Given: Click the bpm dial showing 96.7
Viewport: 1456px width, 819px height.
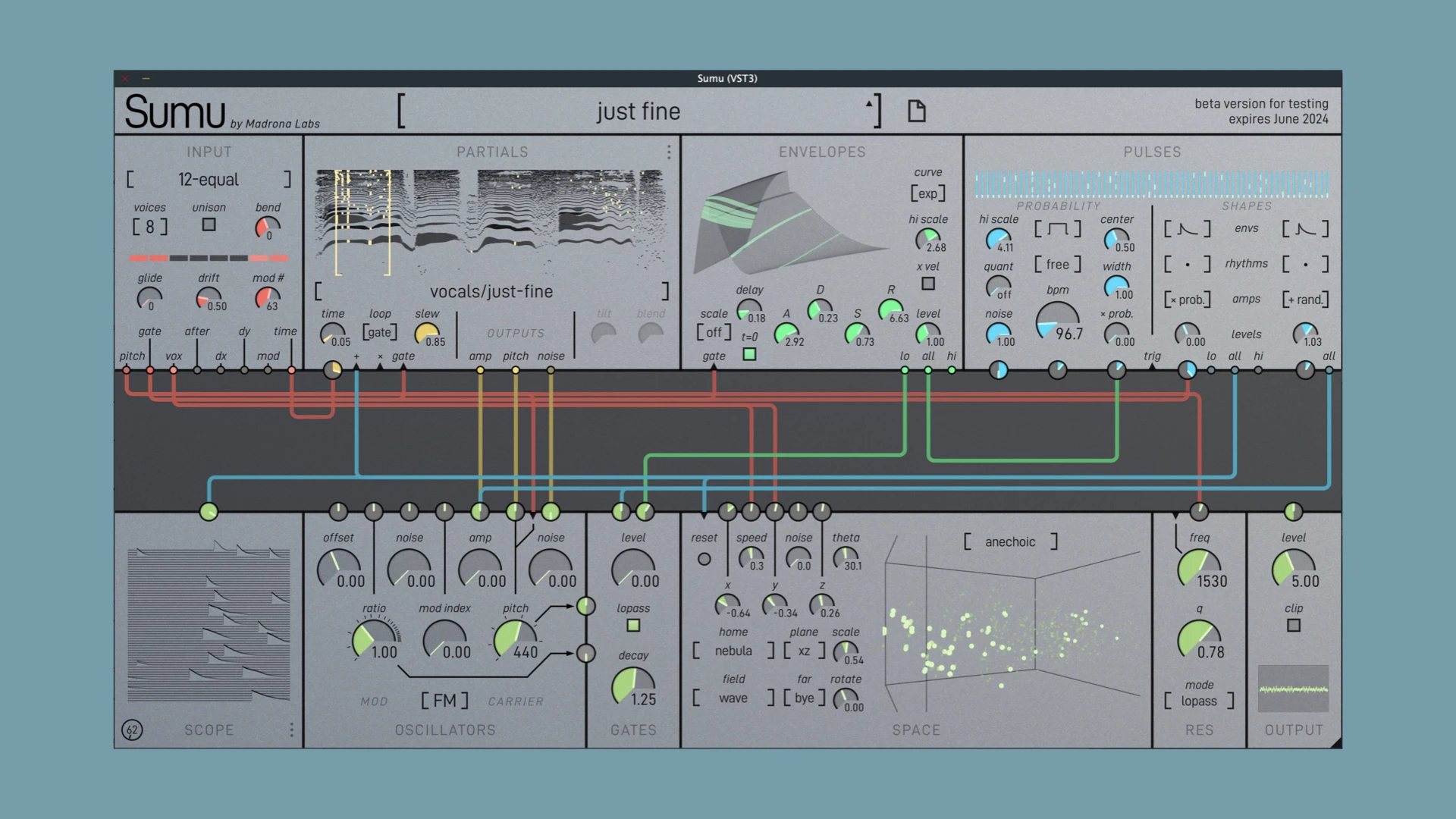Looking at the screenshot, I should [x=1057, y=320].
